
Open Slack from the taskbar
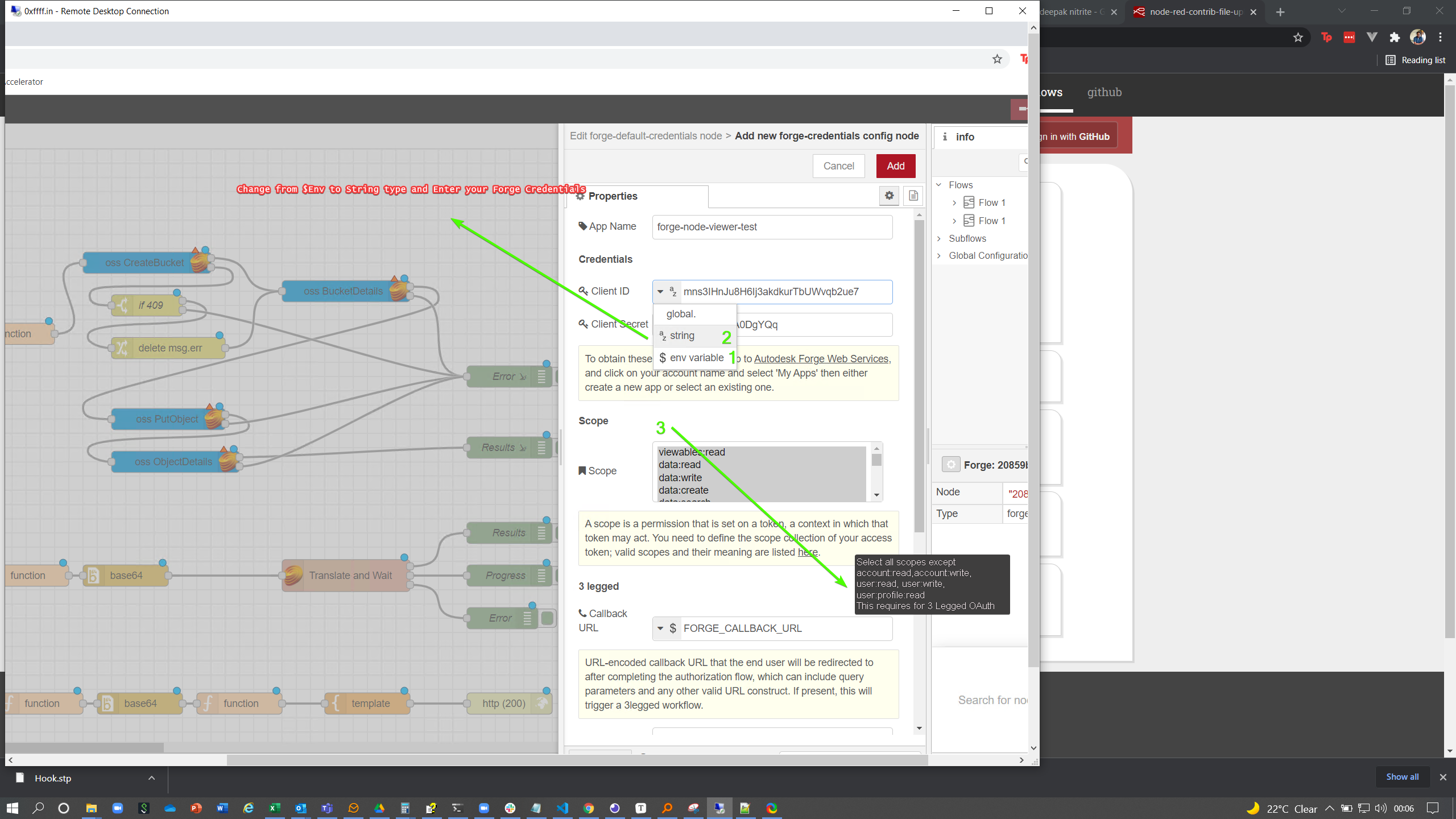tap(510, 808)
